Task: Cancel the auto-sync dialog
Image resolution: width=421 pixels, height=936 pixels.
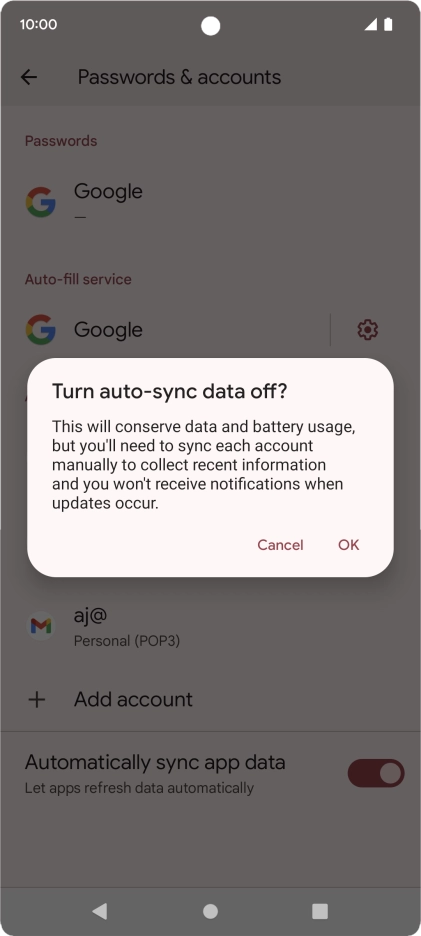Action: 280,545
